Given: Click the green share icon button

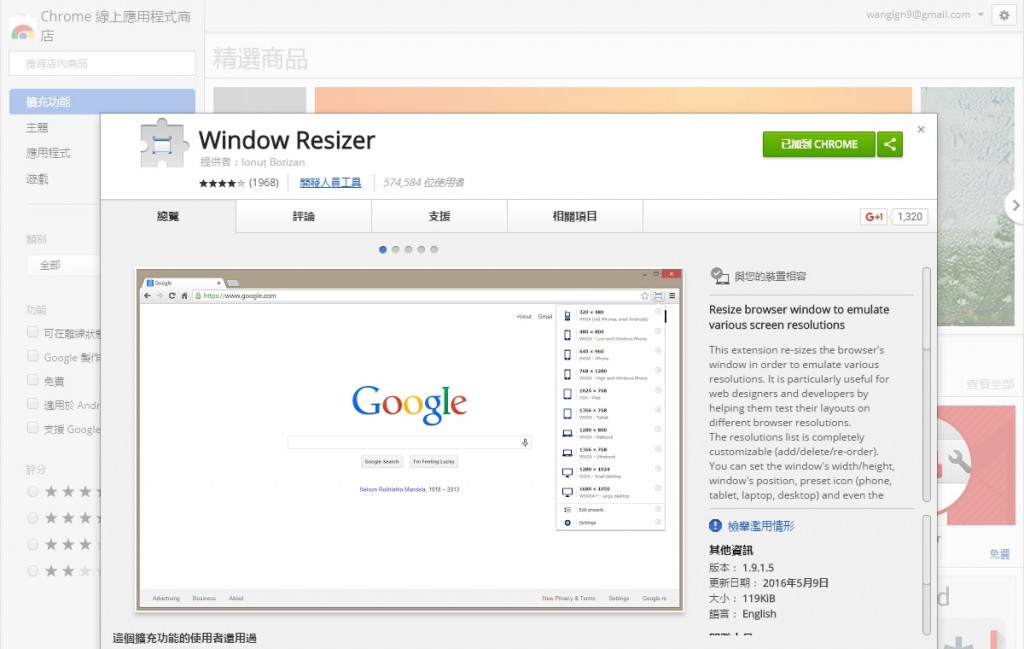Looking at the screenshot, I should pyautogui.click(x=889, y=144).
